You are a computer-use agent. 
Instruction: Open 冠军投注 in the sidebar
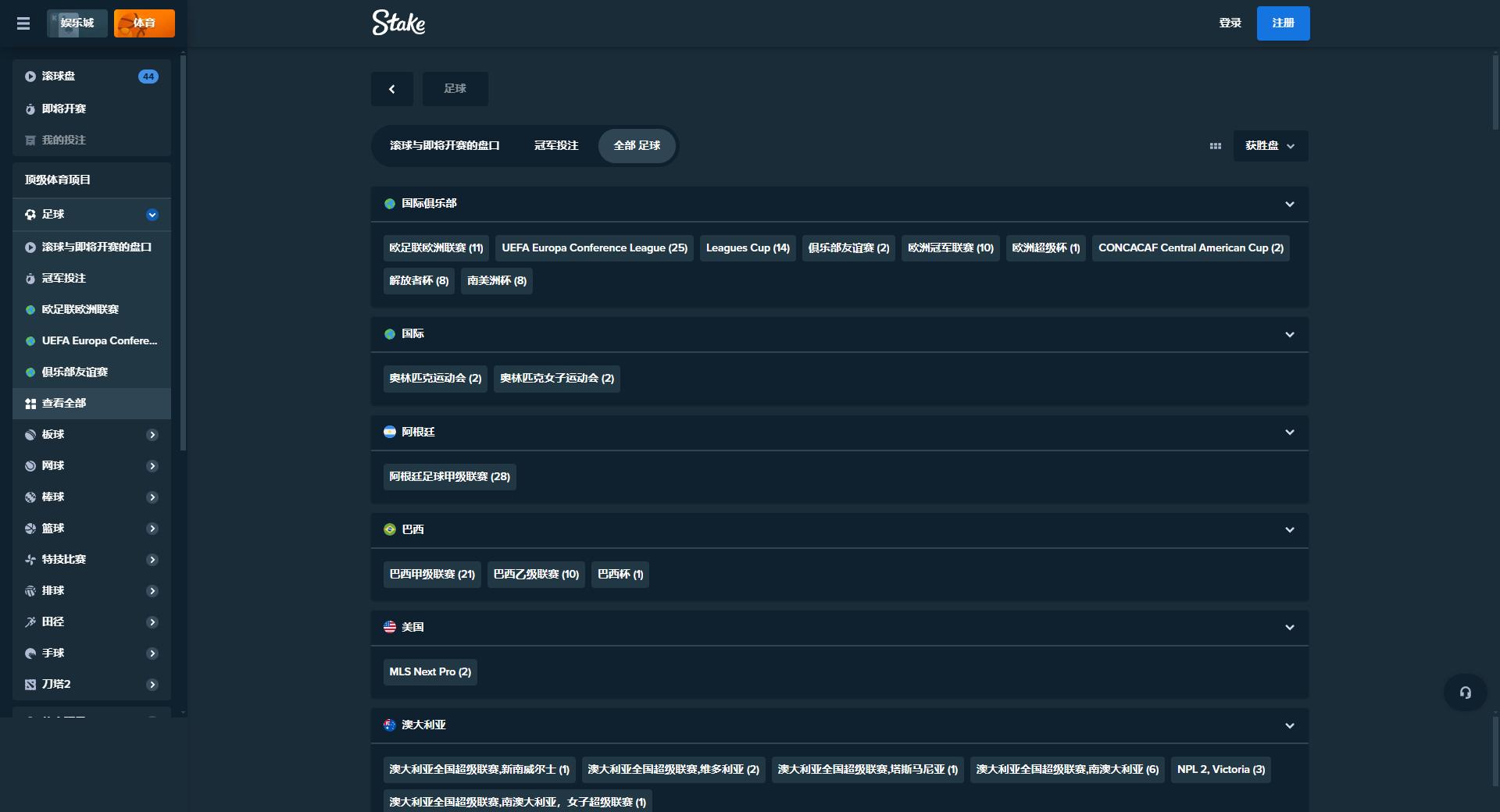pyautogui.click(x=92, y=279)
